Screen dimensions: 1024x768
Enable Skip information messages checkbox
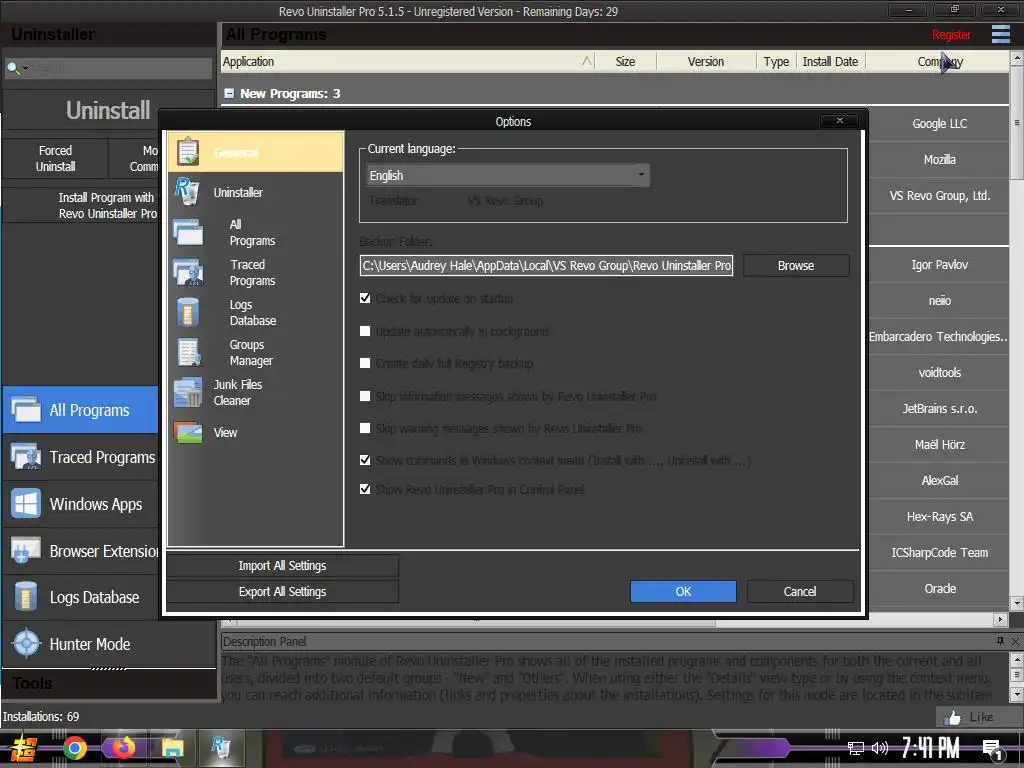click(x=365, y=396)
